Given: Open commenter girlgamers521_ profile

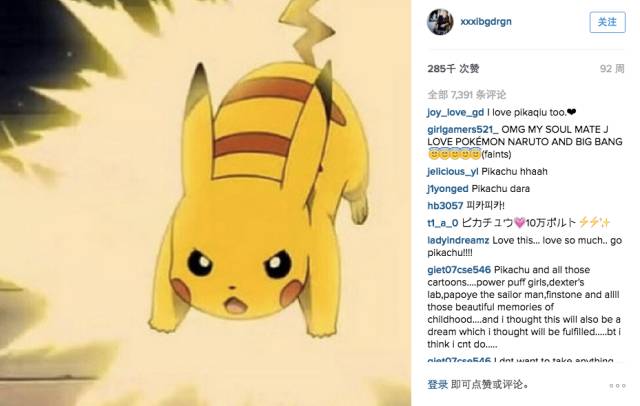Looking at the screenshot, I should [x=462, y=130].
